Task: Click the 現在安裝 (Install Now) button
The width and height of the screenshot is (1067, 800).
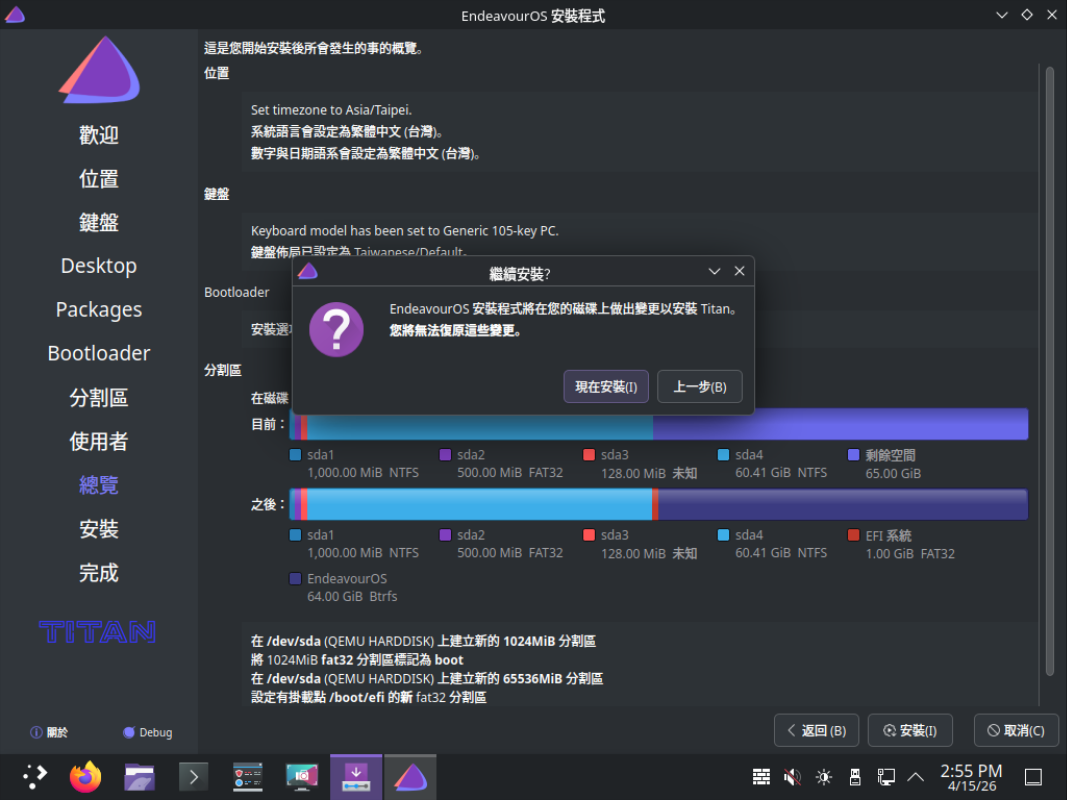Action: click(606, 387)
